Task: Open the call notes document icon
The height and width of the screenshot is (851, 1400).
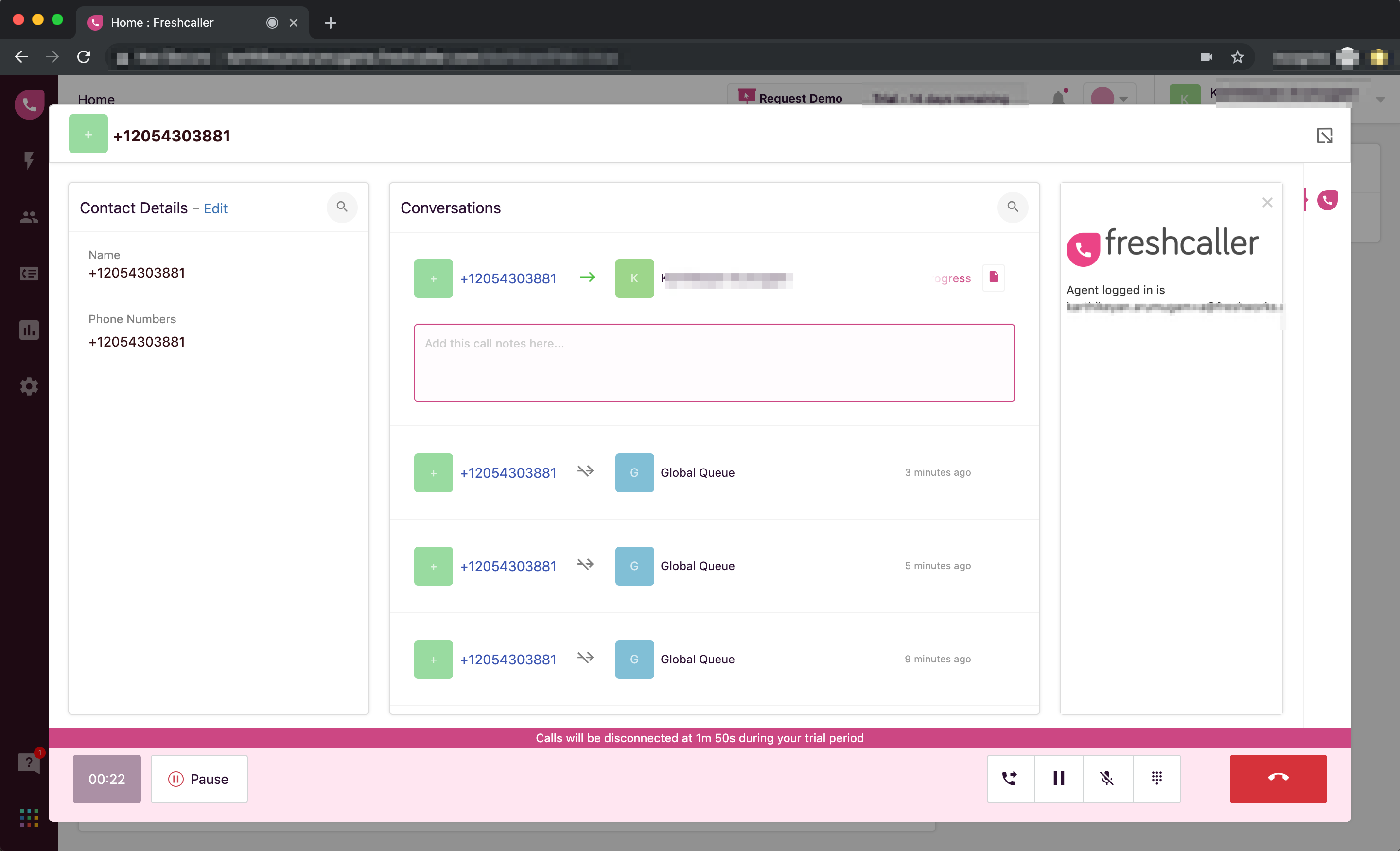Action: point(994,277)
